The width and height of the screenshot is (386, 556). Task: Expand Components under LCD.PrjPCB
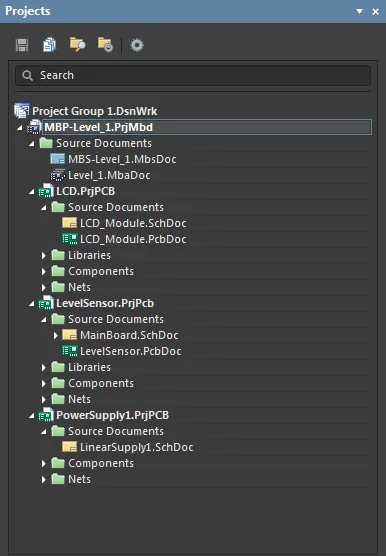[44, 271]
